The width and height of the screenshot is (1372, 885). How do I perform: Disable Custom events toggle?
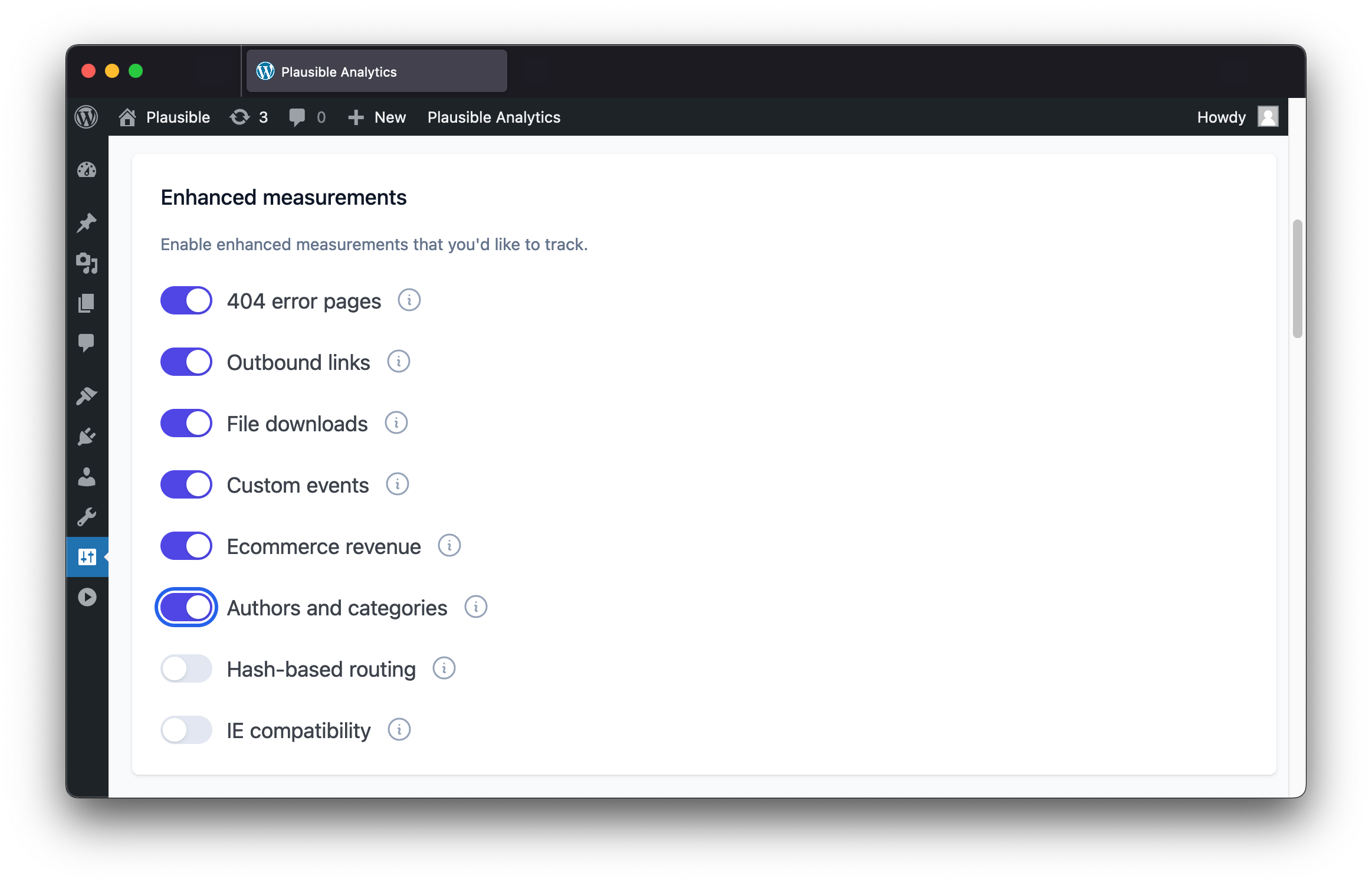[x=186, y=485]
